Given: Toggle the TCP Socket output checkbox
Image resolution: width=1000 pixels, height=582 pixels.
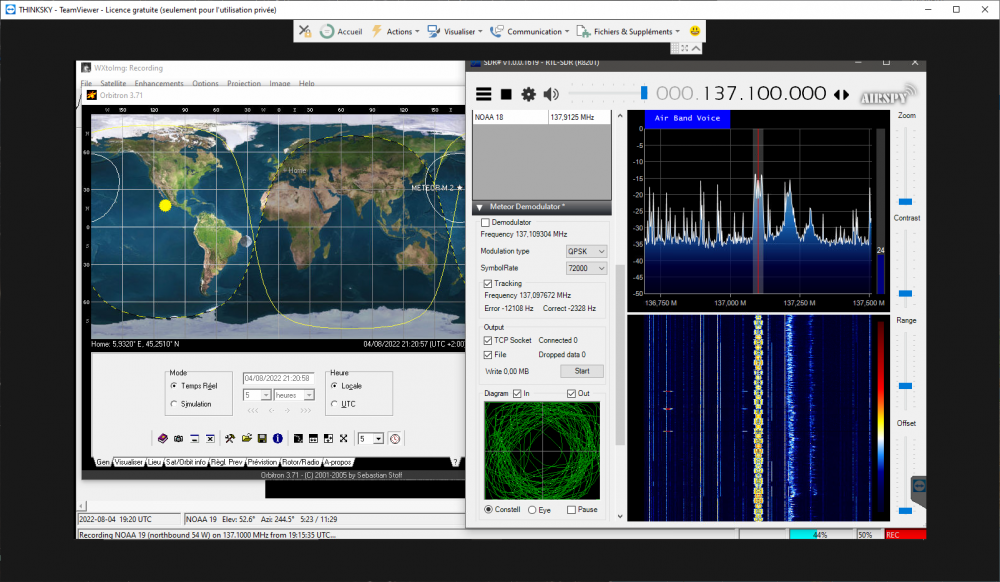Looking at the screenshot, I should pyautogui.click(x=488, y=340).
